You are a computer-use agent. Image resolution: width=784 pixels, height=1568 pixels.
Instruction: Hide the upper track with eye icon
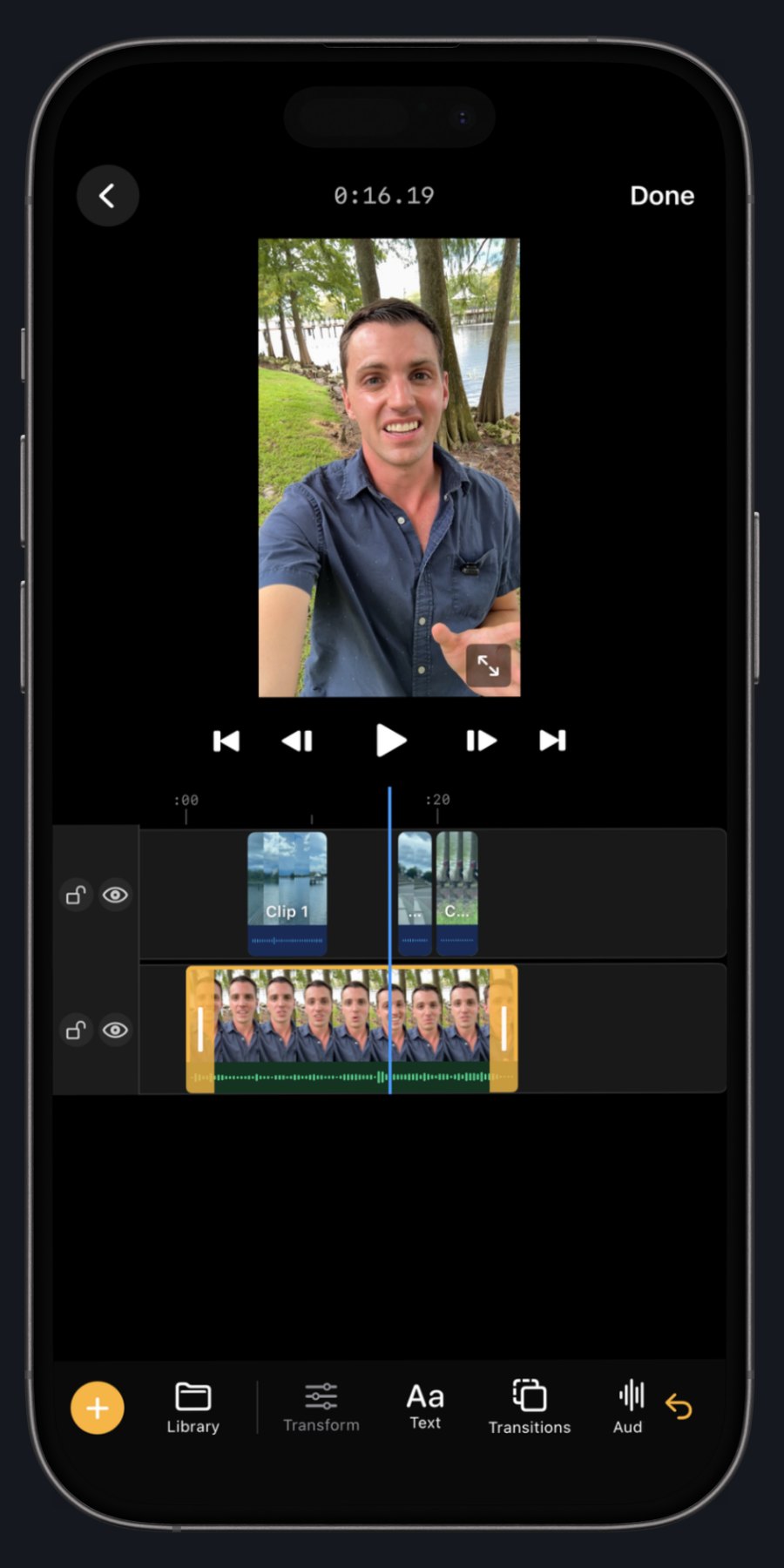click(x=115, y=896)
